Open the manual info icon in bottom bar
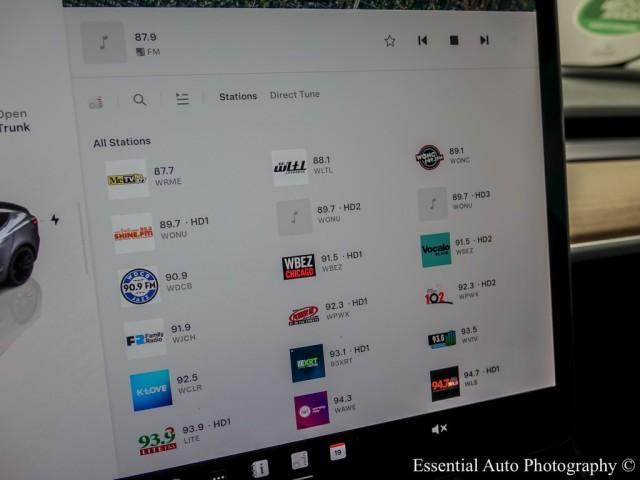This screenshot has width=640, height=480. [x=260, y=468]
